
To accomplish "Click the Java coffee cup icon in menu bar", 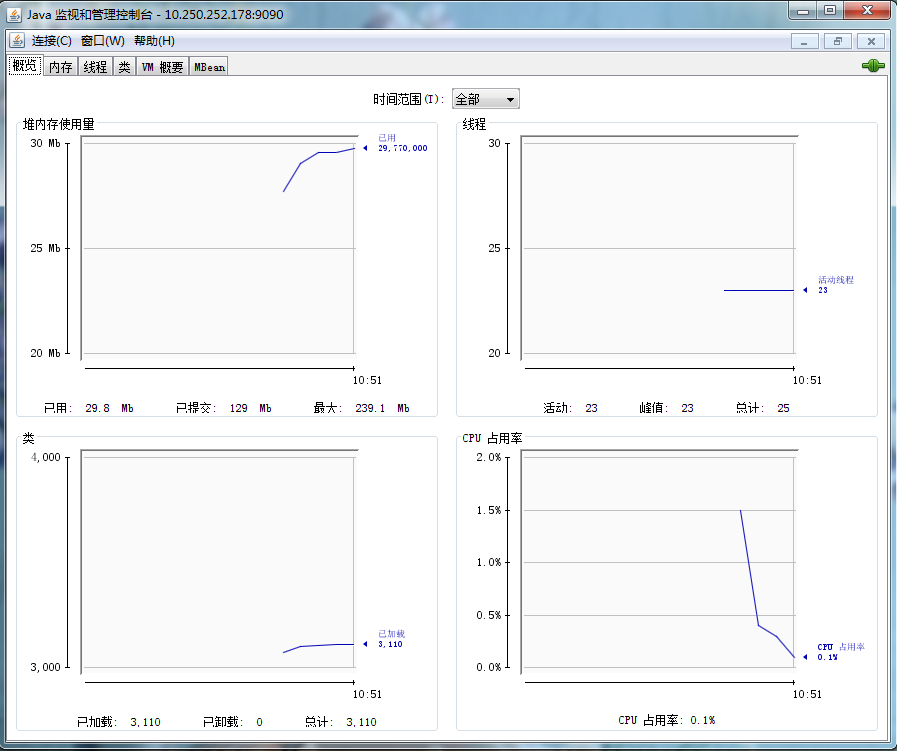I will pyautogui.click(x=16, y=42).
